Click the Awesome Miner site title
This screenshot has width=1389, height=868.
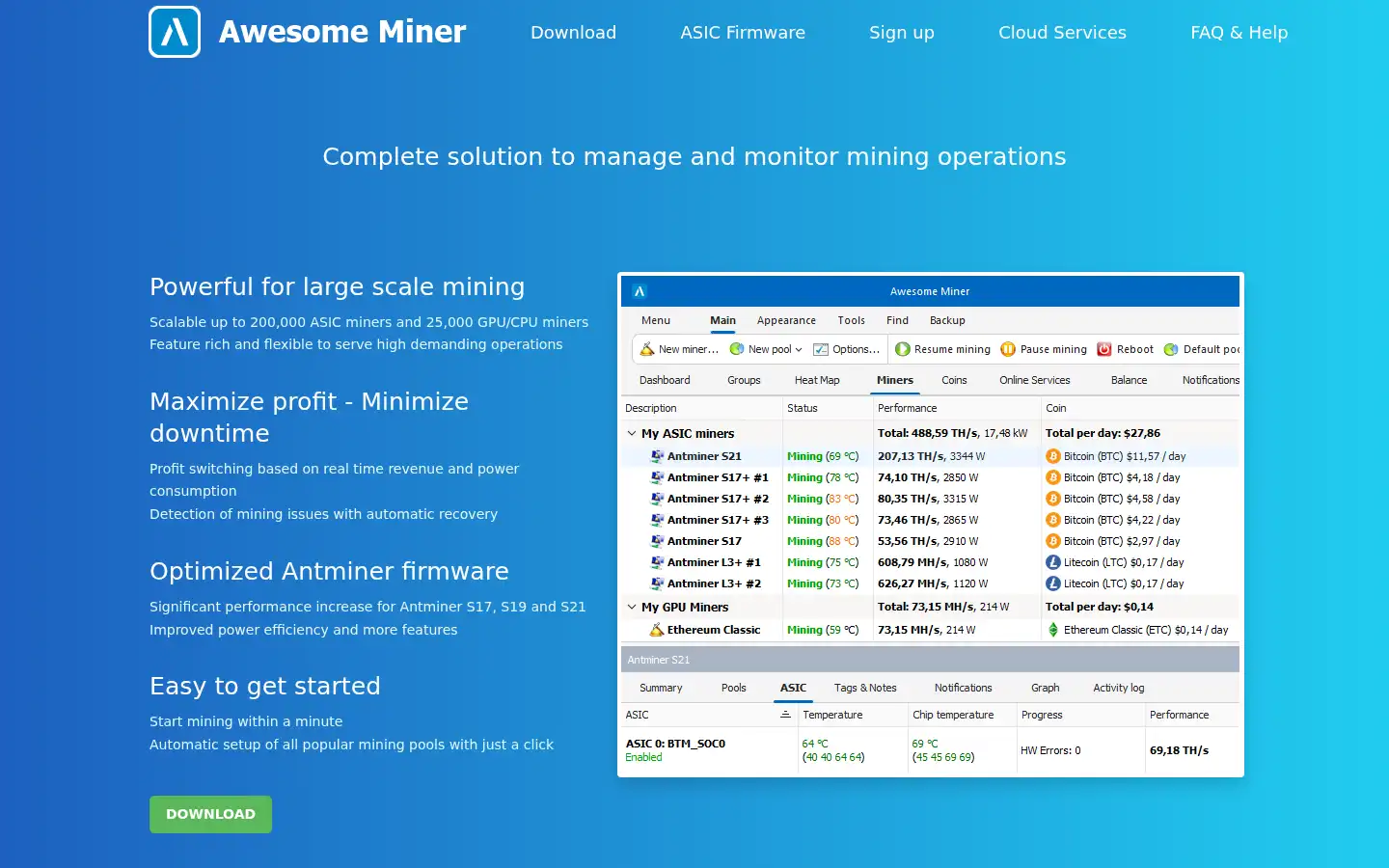[342, 32]
